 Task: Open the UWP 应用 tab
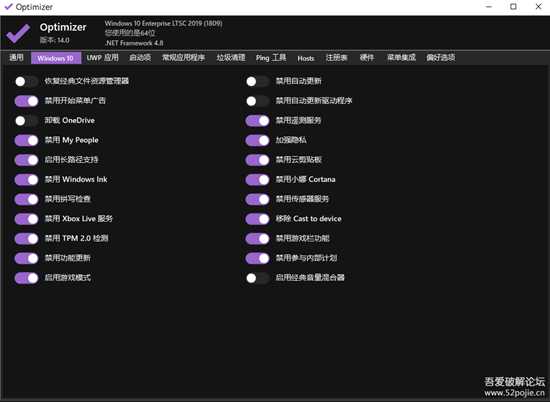tap(102, 58)
